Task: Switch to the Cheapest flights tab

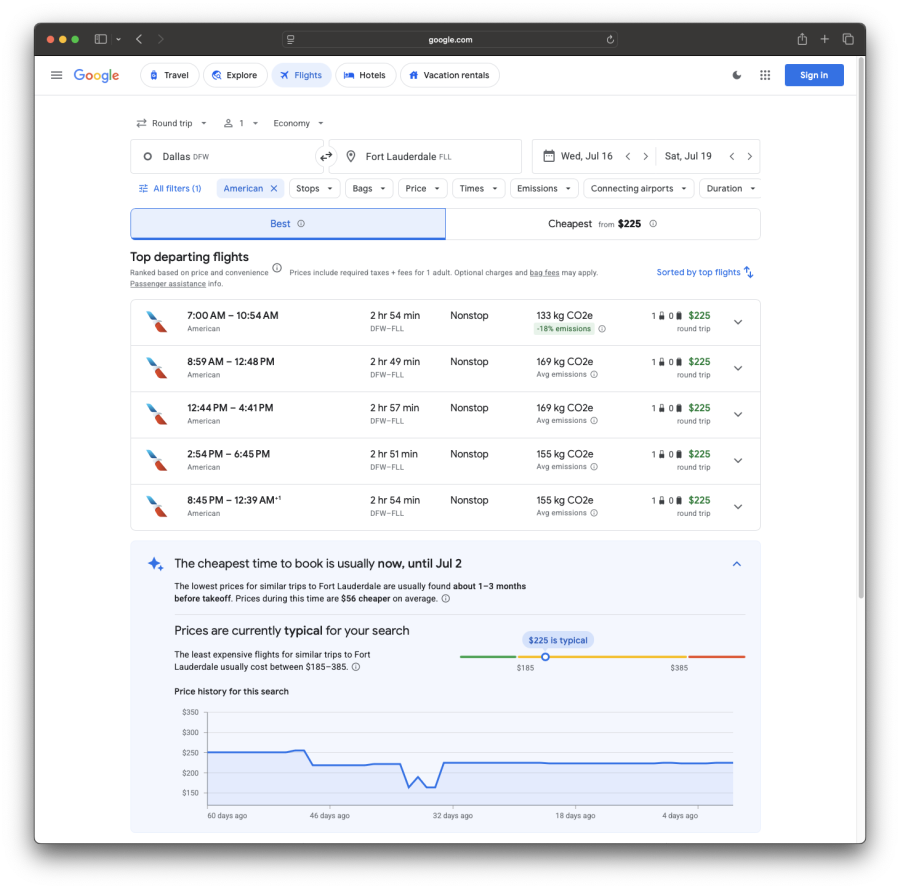Action: pos(603,224)
